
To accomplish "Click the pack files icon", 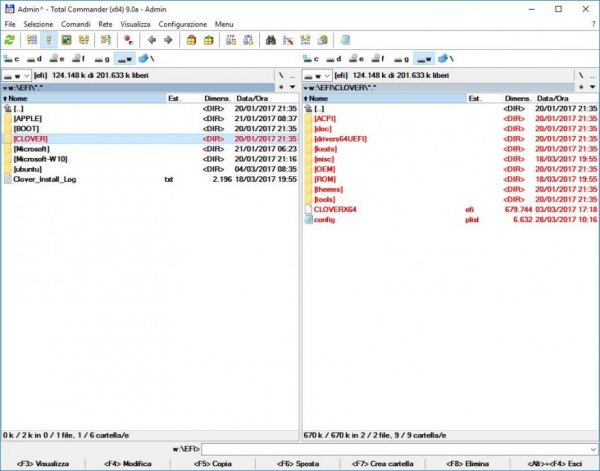I will (x=191, y=40).
